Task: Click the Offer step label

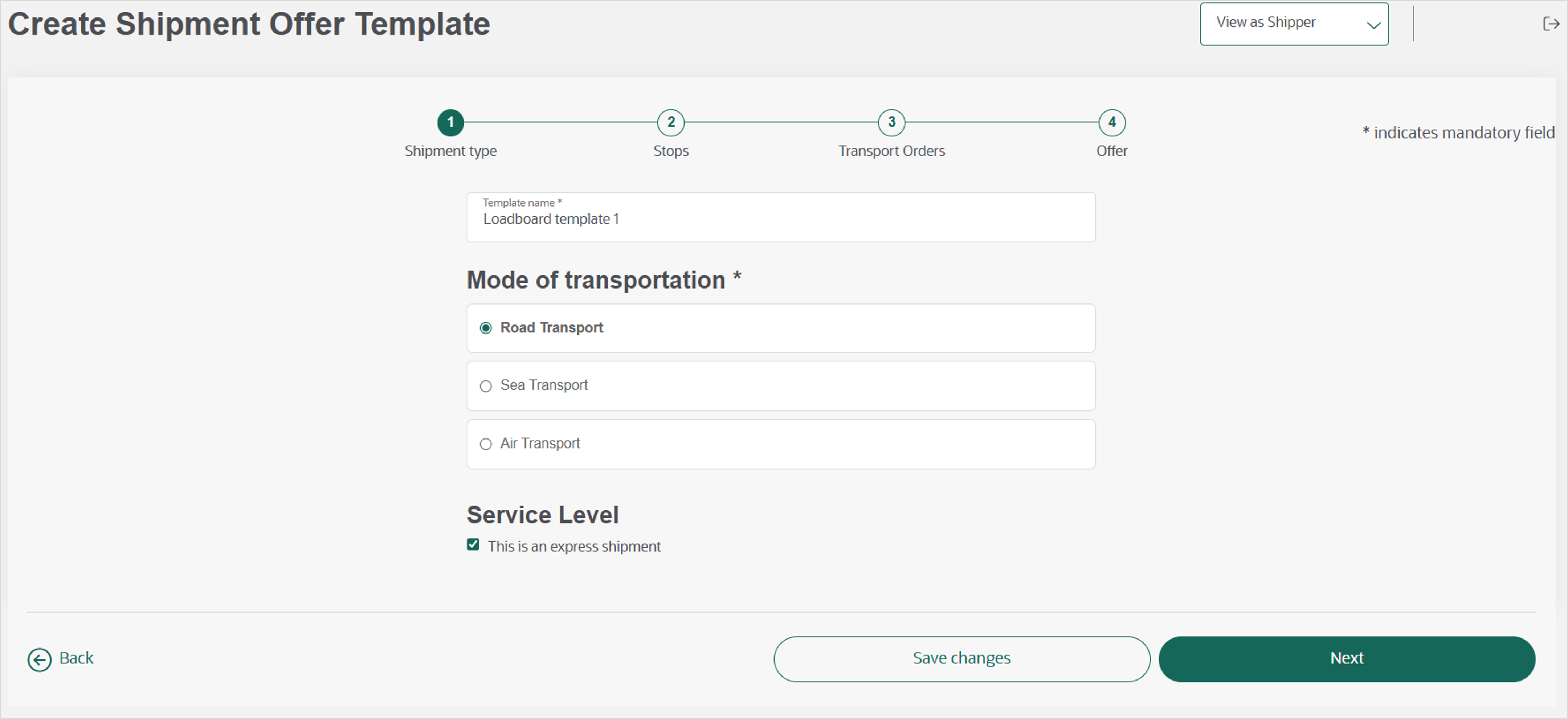Action: (1111, 151)
